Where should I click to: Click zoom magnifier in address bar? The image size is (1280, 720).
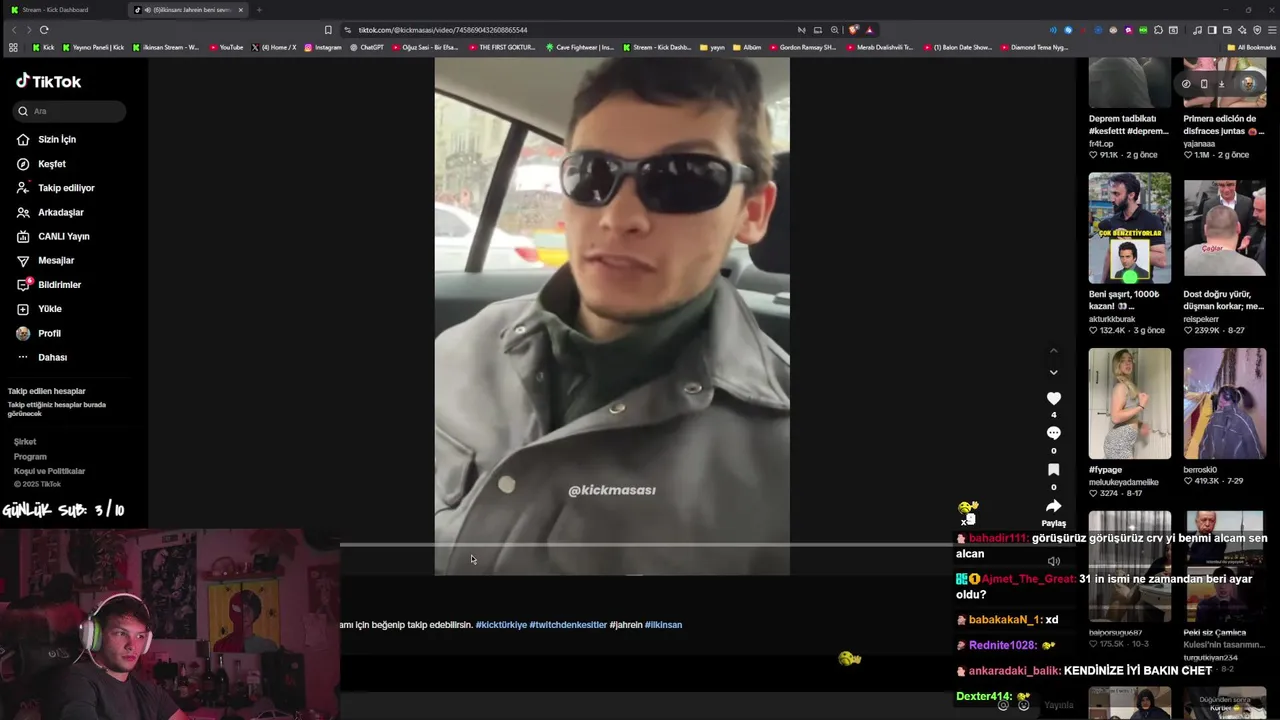[835, 30]
